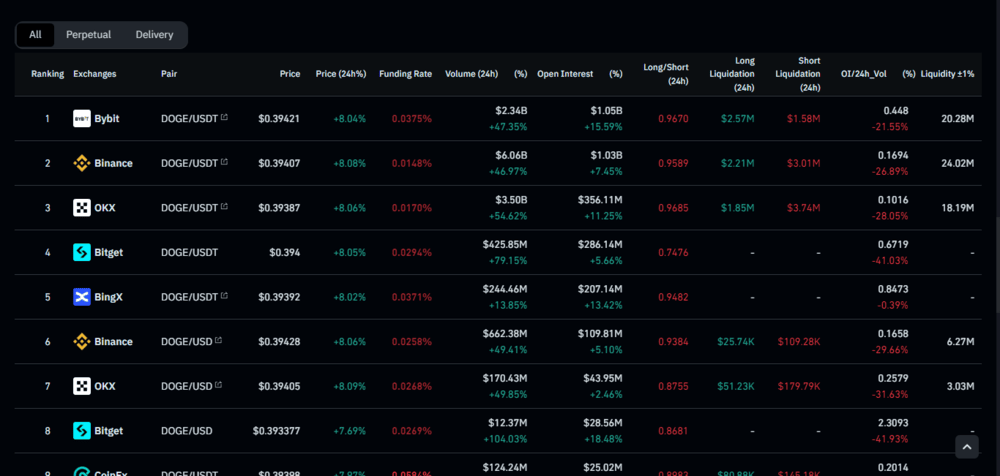Image resolution: width=1000 pixels, height=476 pixels.
Task: Sort by Liquidity ±1% column header
Action: pyautogui.click(x=947, y=74)
